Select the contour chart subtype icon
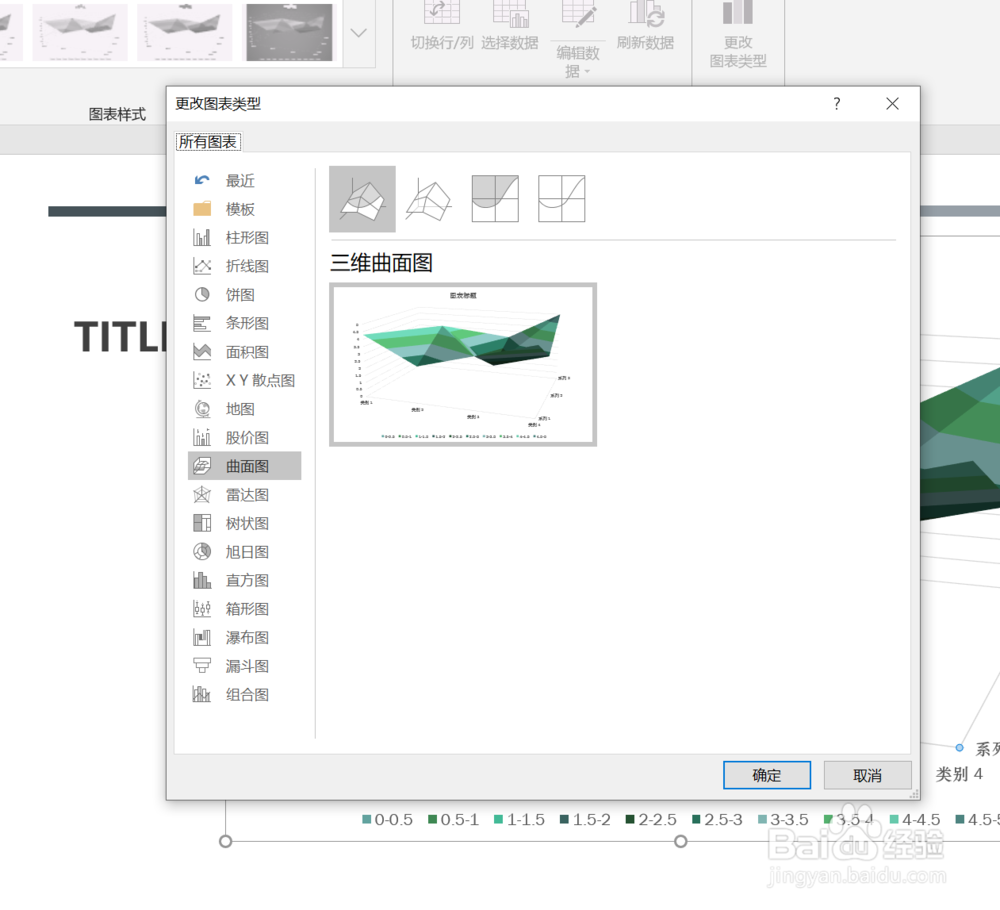The height and width of the screenshot is (910, 1000). tap(495, 199)
